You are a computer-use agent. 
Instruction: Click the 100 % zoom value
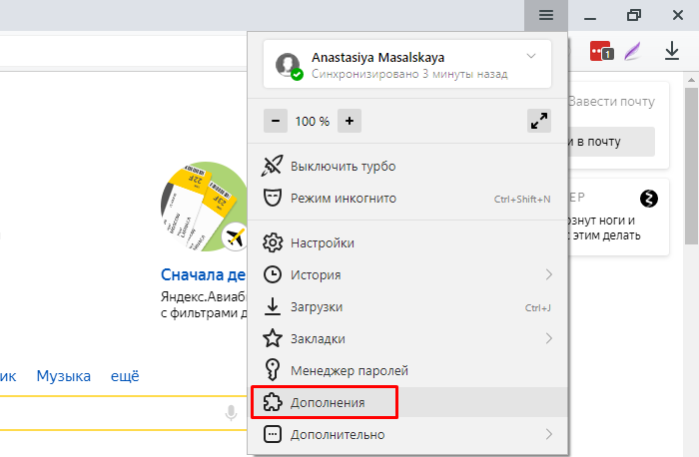[312, 121]
